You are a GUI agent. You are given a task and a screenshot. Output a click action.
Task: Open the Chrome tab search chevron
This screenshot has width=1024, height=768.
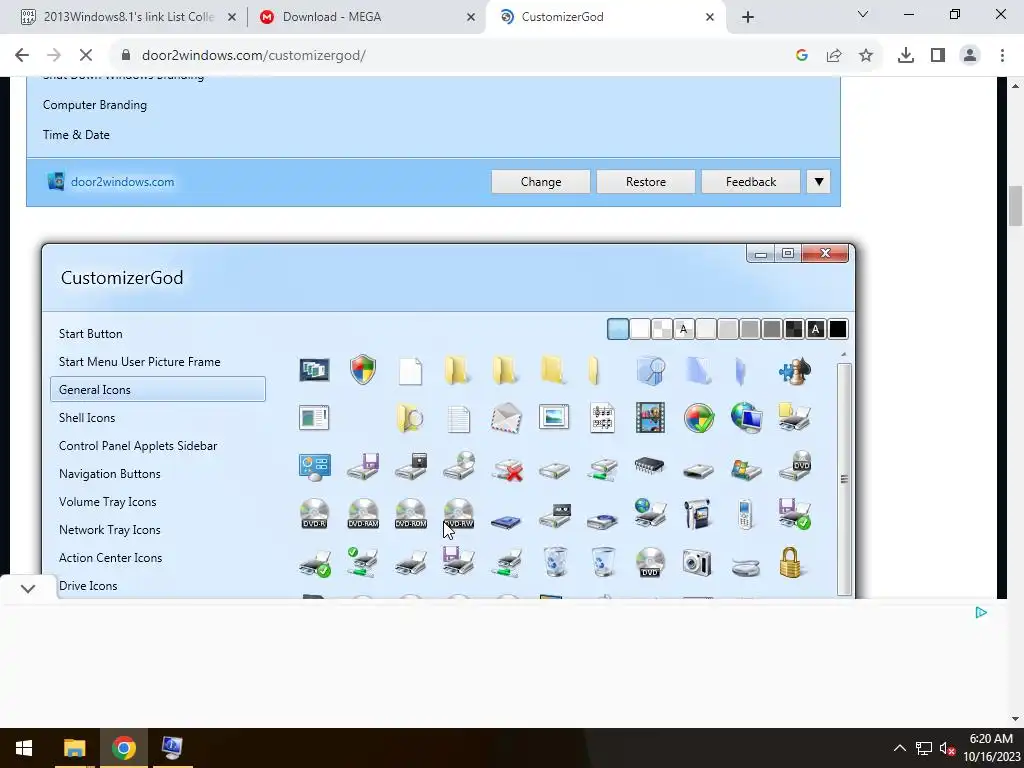click(863, 14)
